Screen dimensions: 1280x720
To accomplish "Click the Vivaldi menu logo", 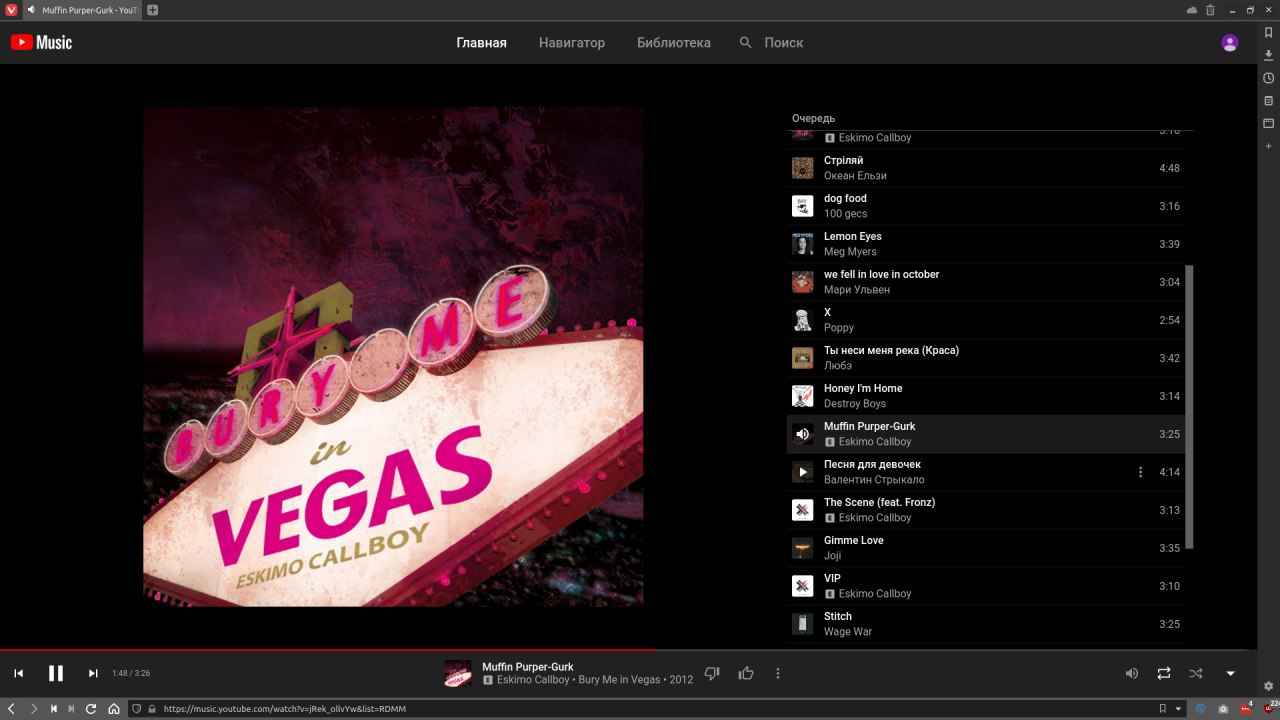I will [11, 10].
